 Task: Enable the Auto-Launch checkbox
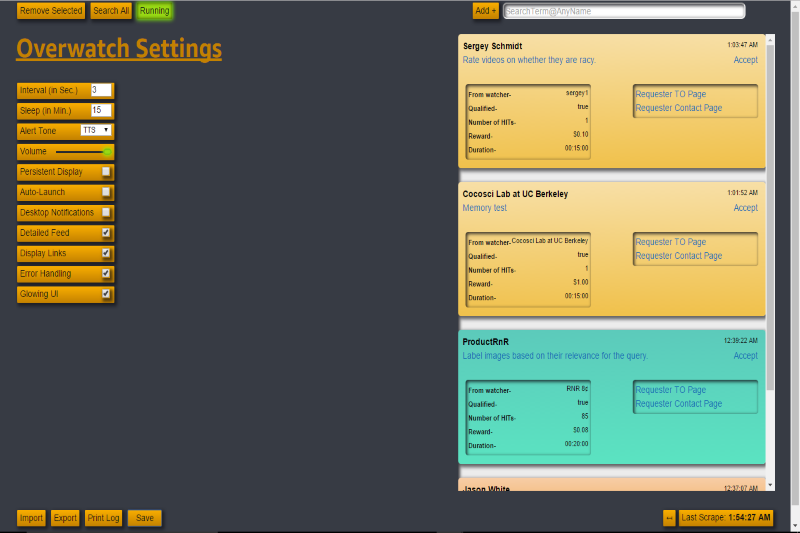point(106,192)
